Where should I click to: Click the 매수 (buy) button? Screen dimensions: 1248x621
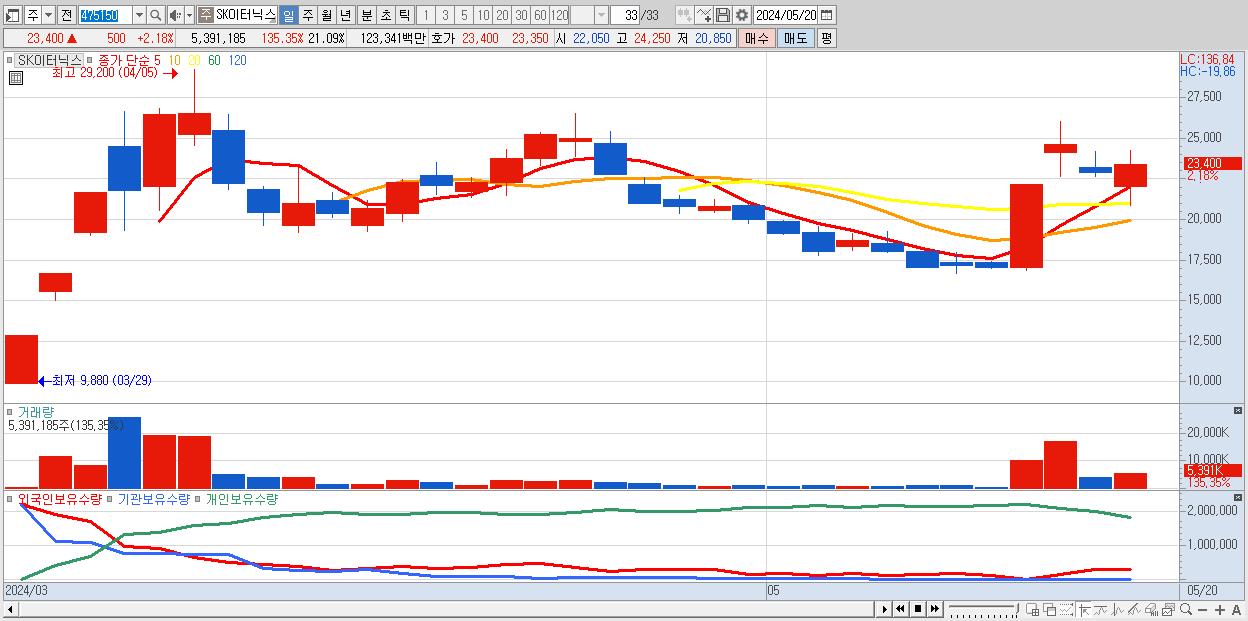[x=756, y=38]
